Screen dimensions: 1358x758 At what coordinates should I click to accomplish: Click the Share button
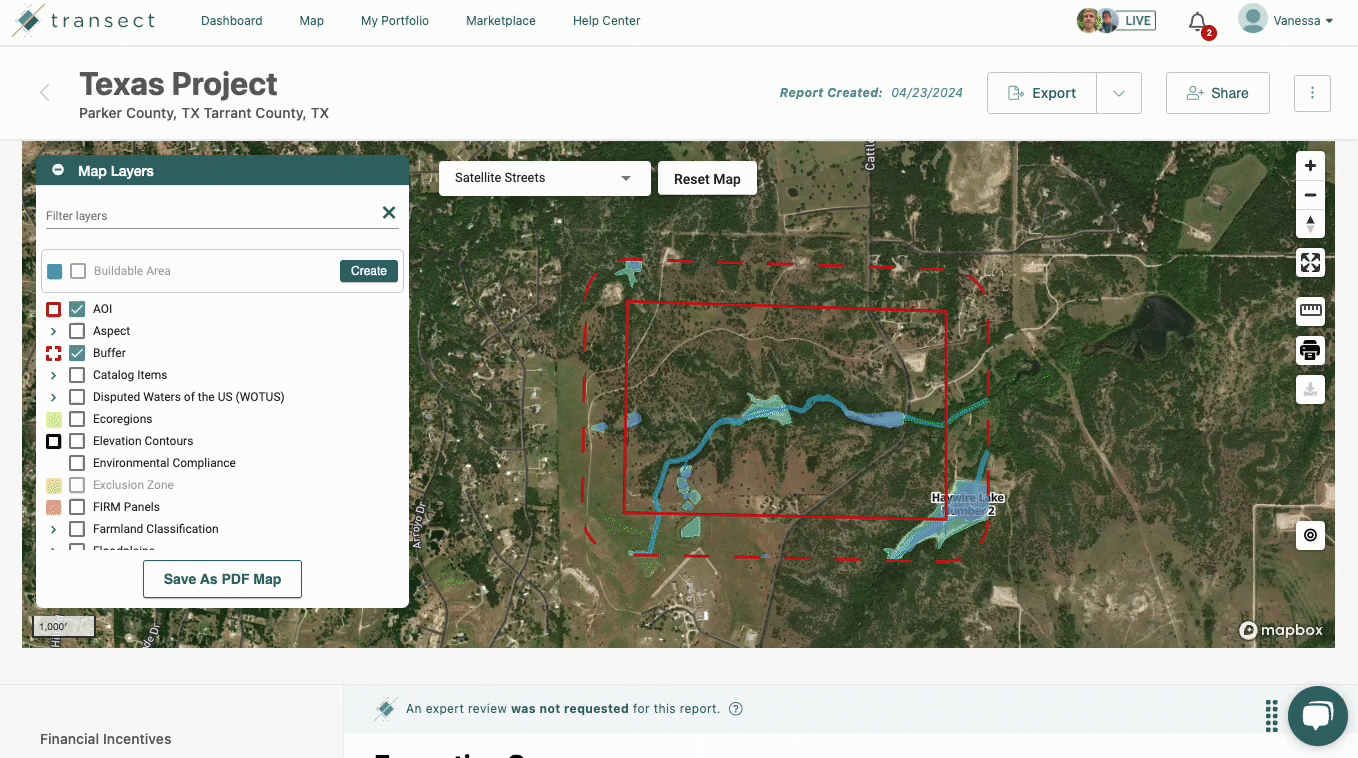[1217, 93]
